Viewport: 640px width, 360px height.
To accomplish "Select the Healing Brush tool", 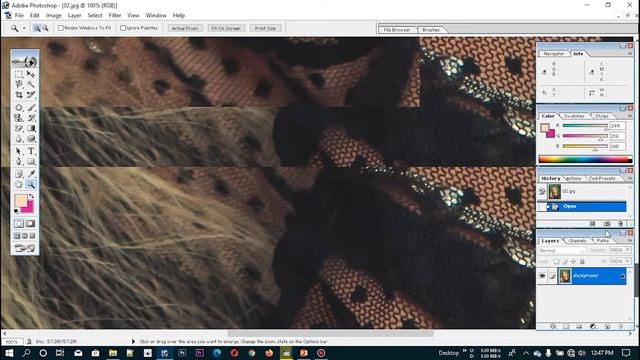I will [x=19, y=108].
